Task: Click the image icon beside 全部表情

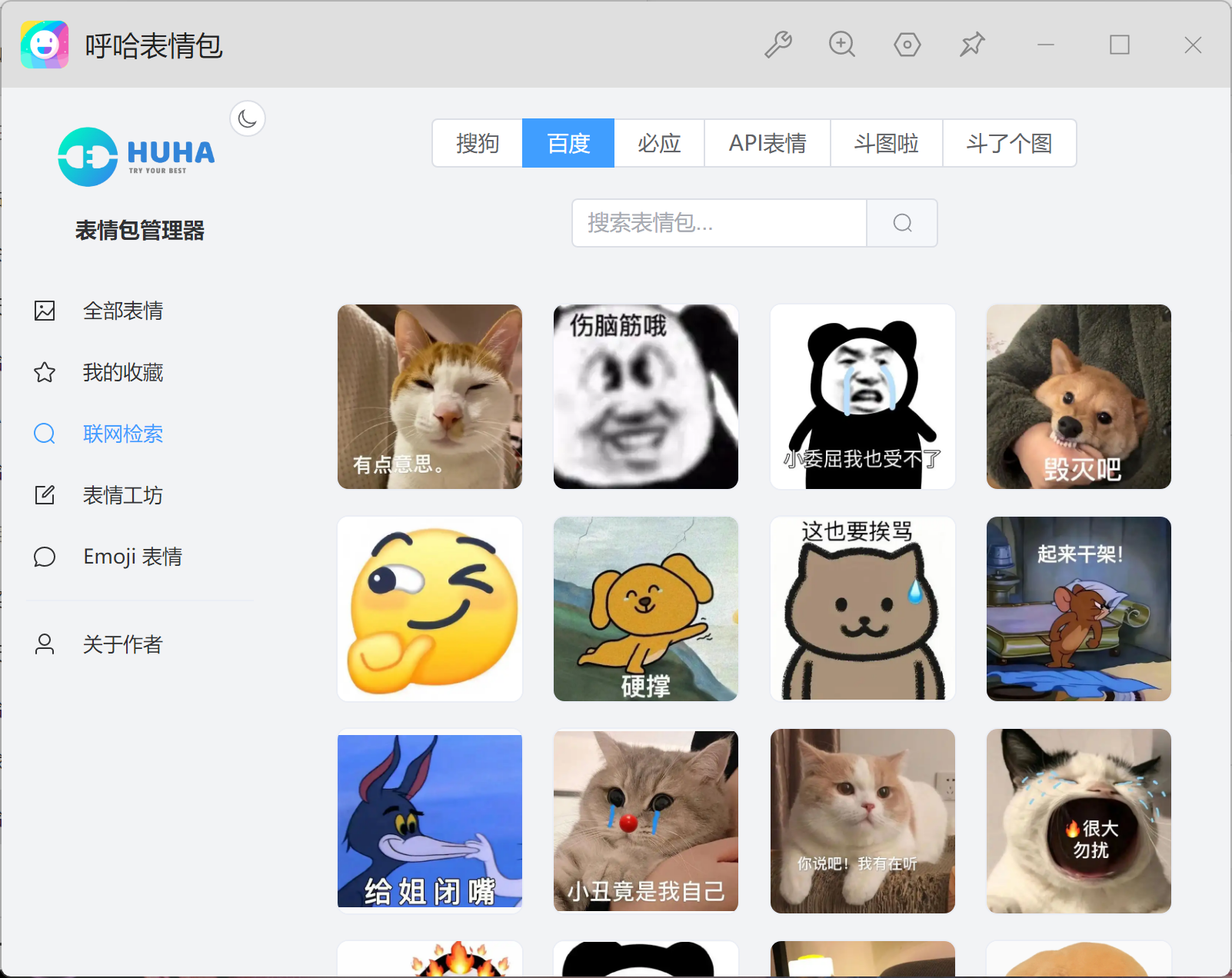Action: pos(45,311)
